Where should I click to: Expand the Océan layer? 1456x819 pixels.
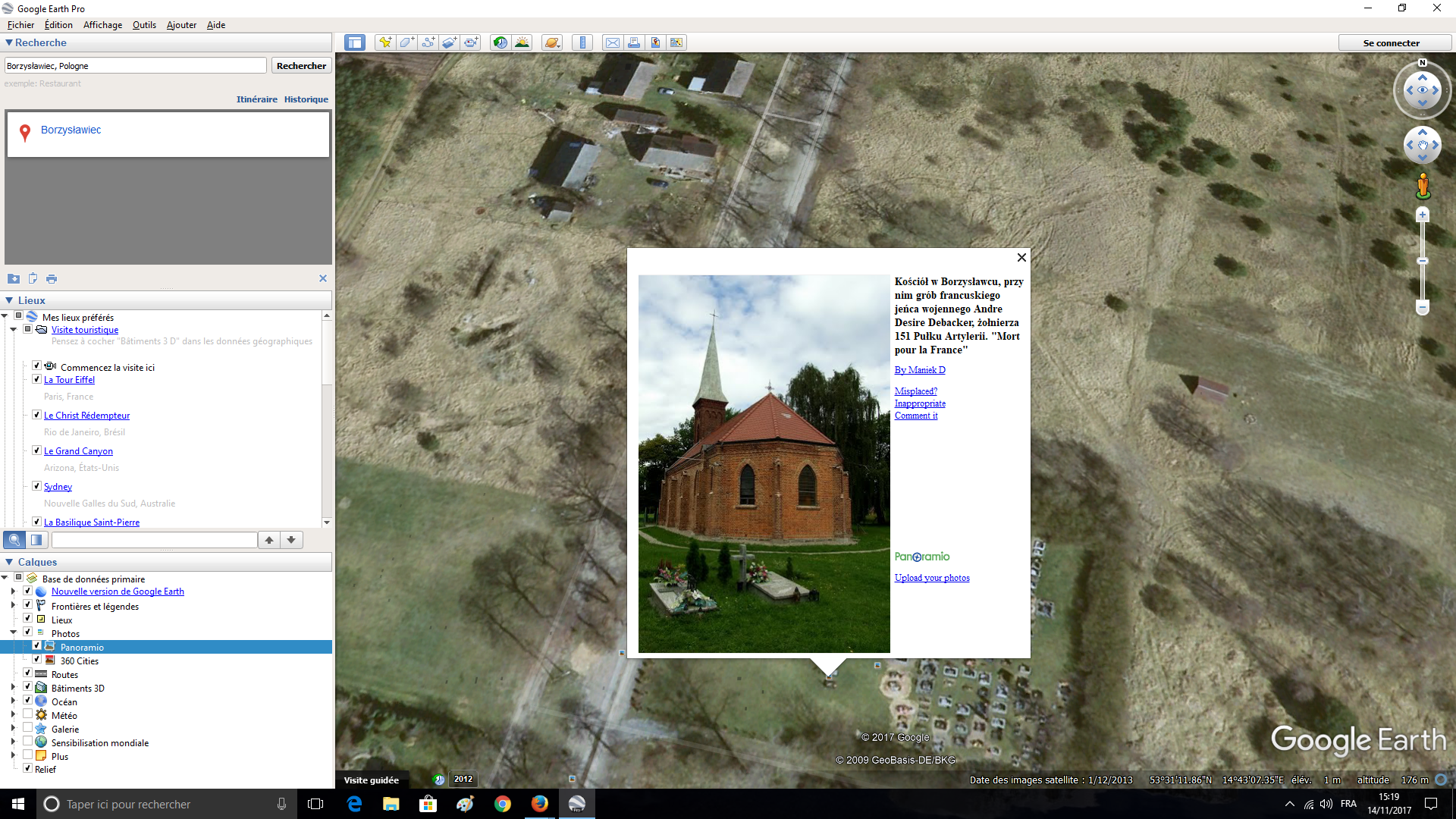coord(13,701)
